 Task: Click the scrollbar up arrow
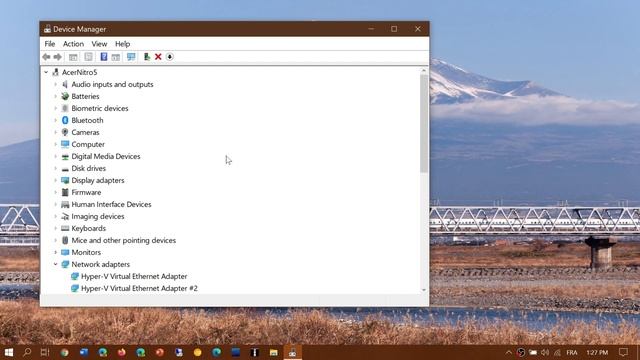click(424, 71)
